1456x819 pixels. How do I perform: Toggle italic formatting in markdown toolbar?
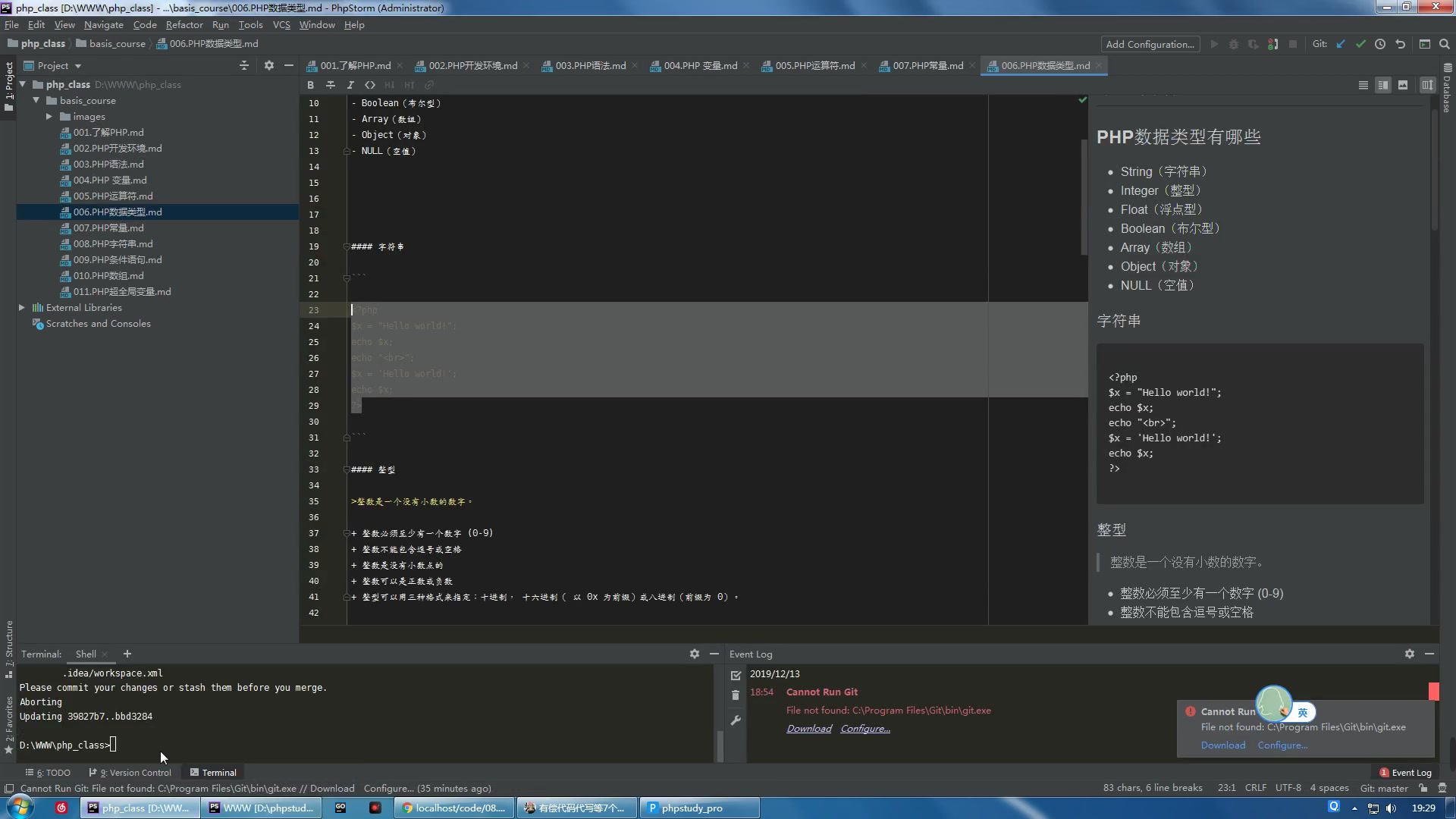tap(350, 85)
